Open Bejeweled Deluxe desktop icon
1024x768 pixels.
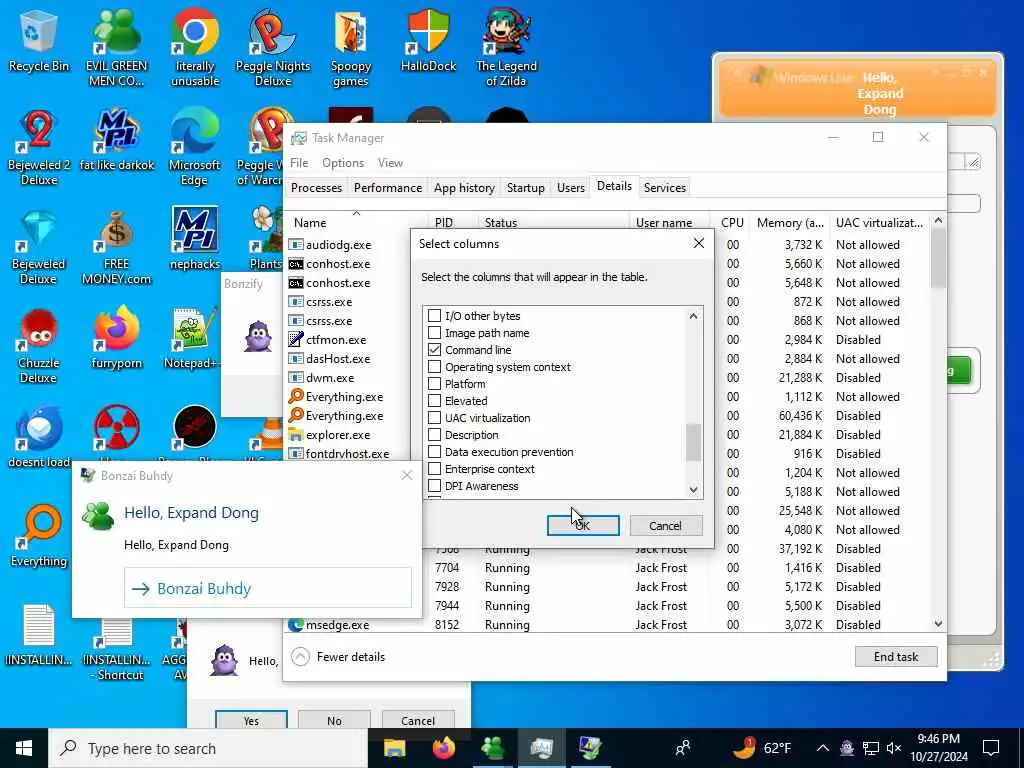tap(39, 248)
